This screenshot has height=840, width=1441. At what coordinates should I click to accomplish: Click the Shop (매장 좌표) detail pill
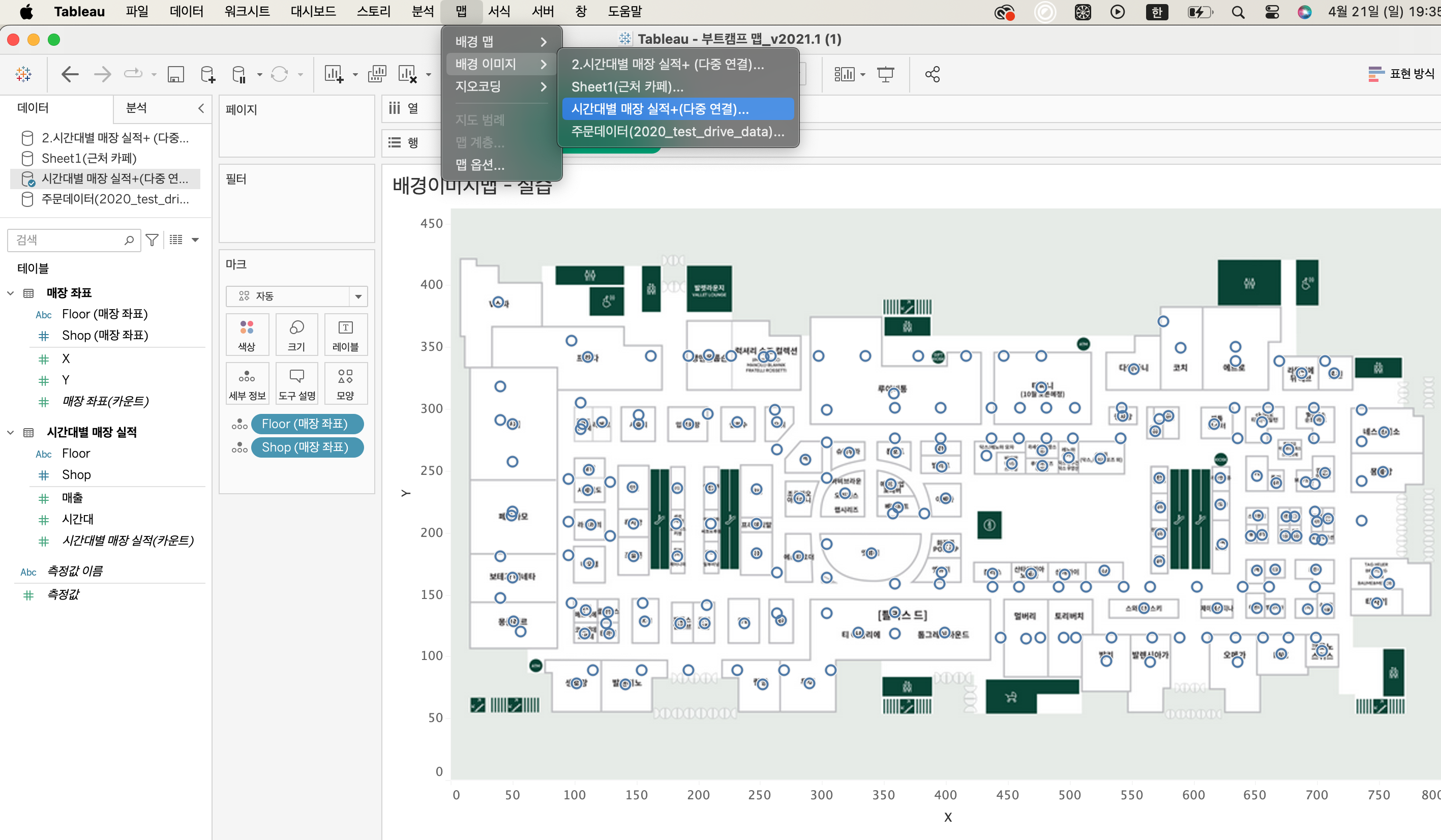[x=306, y=447]
